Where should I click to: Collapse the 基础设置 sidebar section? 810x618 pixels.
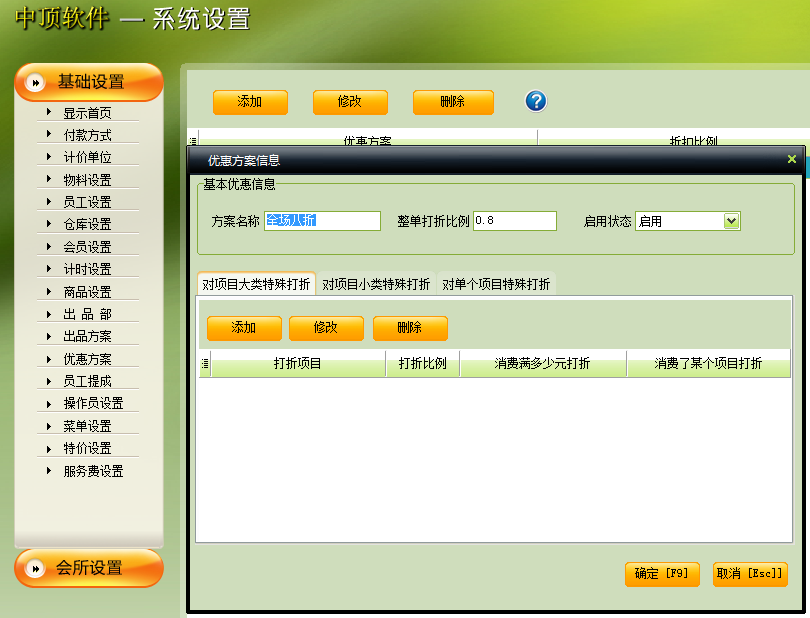pos(89,82)
